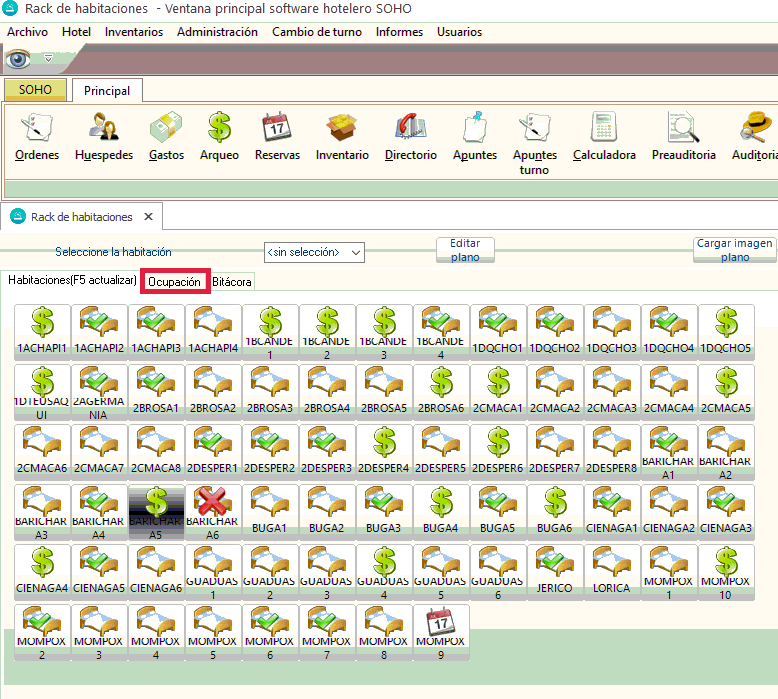Launch the Inventario box icon

pos(342,128)
